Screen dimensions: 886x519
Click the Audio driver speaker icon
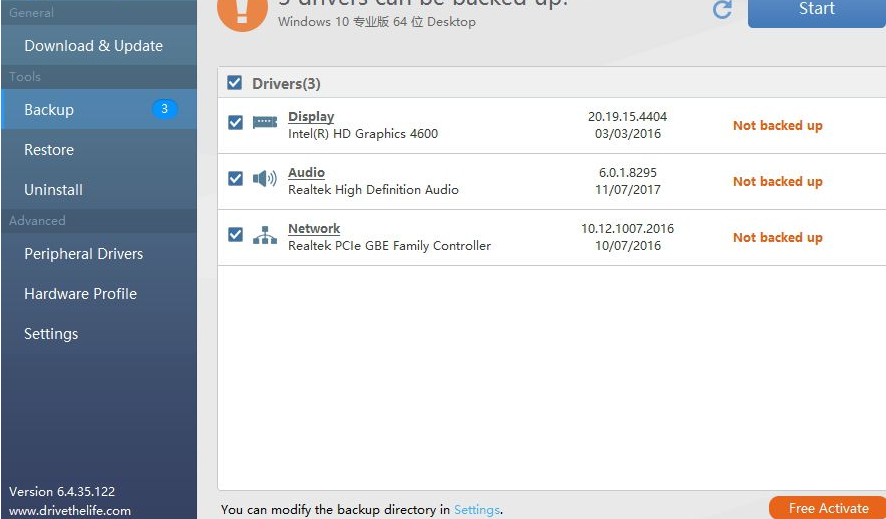pyautogui.click(x=265, y=179)
